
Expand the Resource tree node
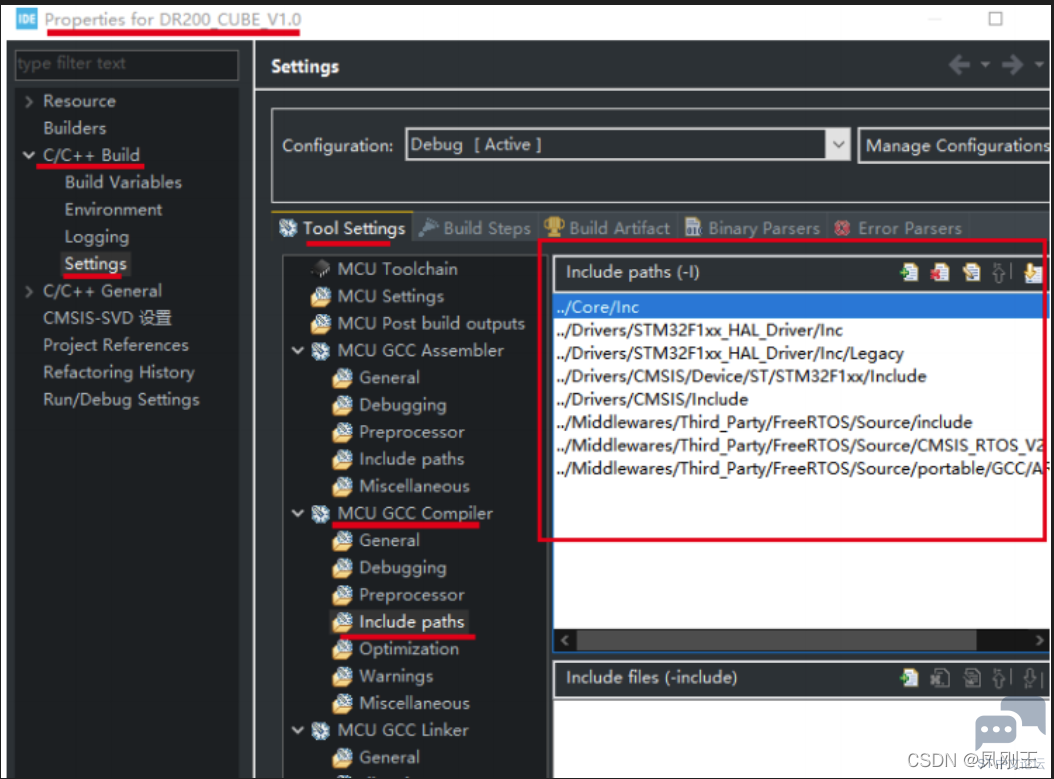click(x=29, y=101)
